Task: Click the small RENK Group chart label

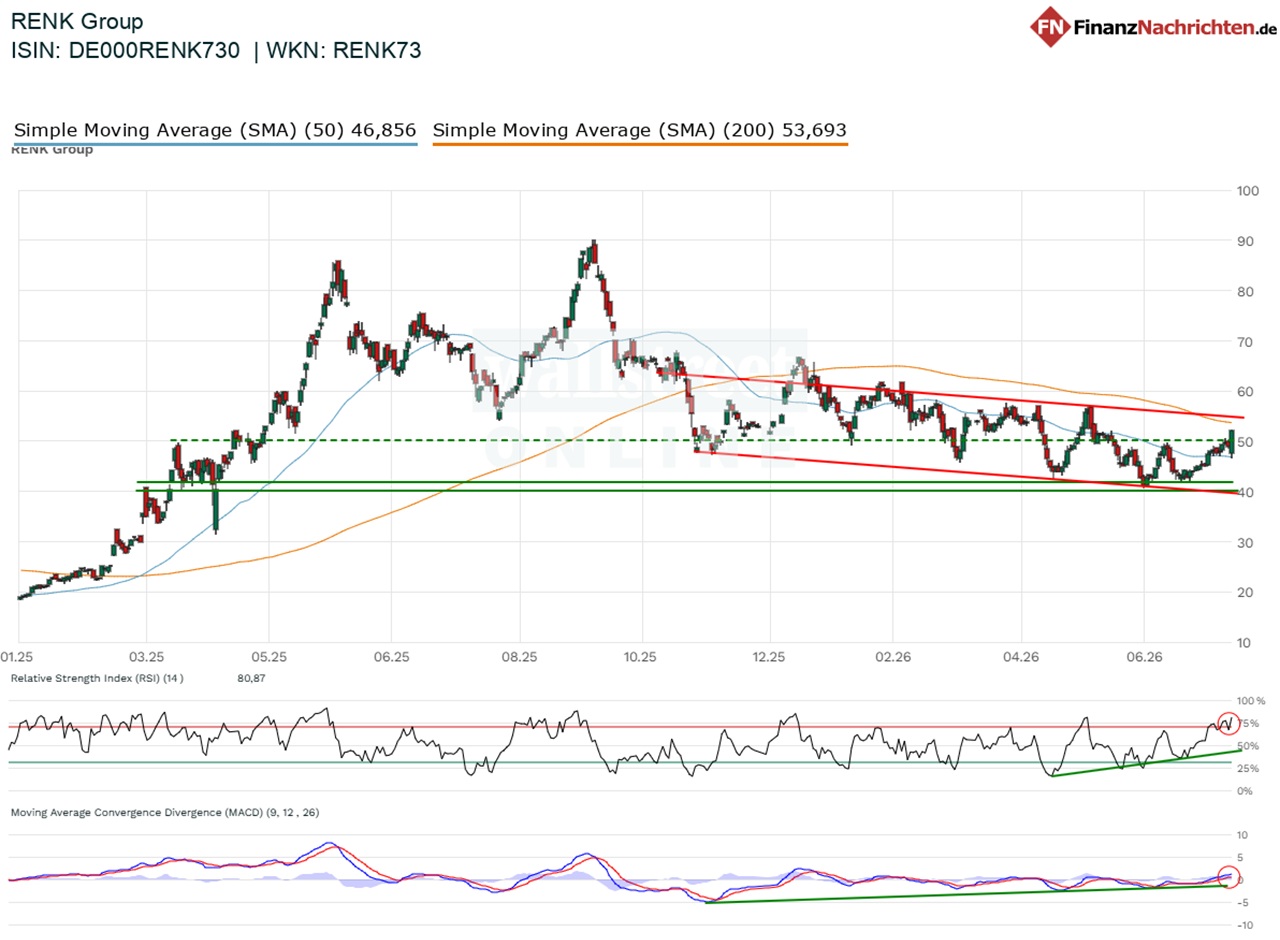Action: point(52,150)
